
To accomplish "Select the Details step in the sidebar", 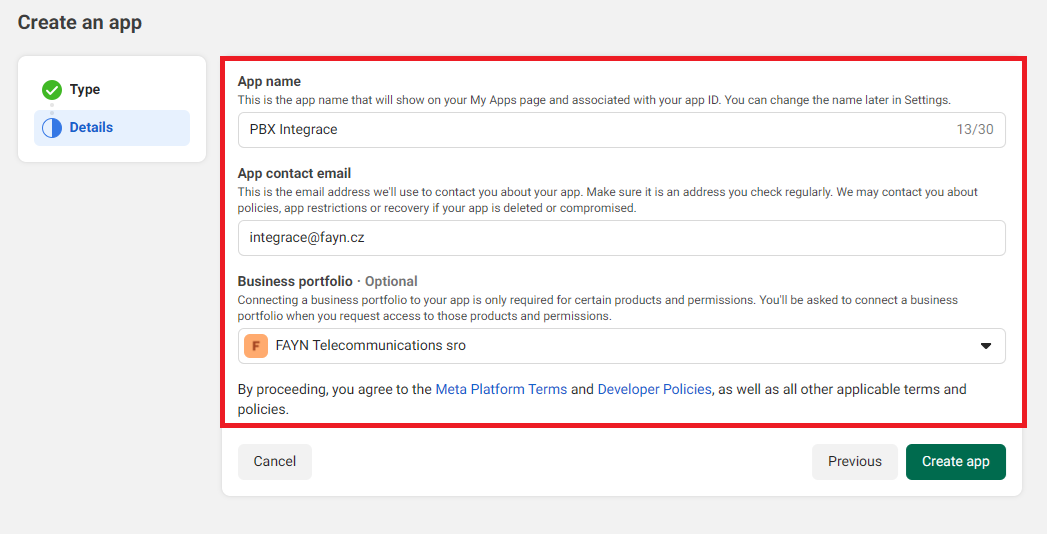I will point(91,128).
